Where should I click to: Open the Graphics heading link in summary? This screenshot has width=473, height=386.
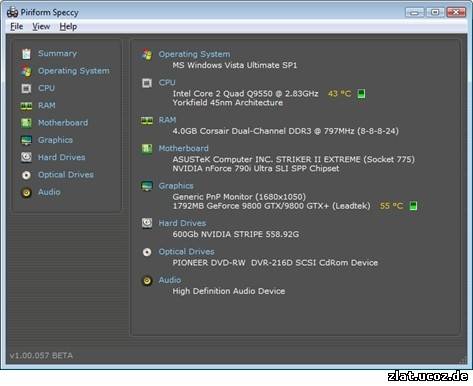pyautogui.click(x=176, y=186)
